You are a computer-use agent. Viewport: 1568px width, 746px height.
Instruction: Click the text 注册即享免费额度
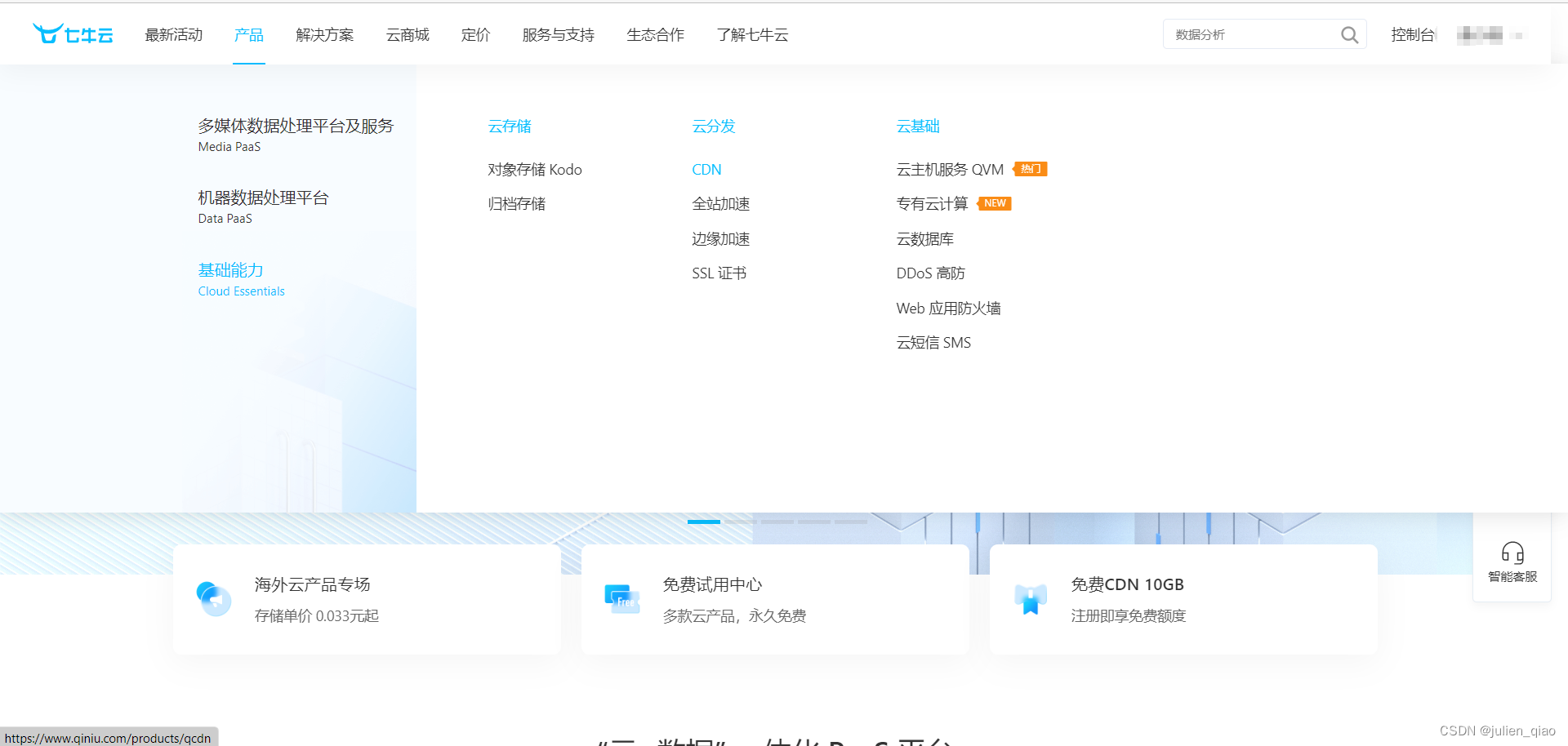pos(1129,615)
